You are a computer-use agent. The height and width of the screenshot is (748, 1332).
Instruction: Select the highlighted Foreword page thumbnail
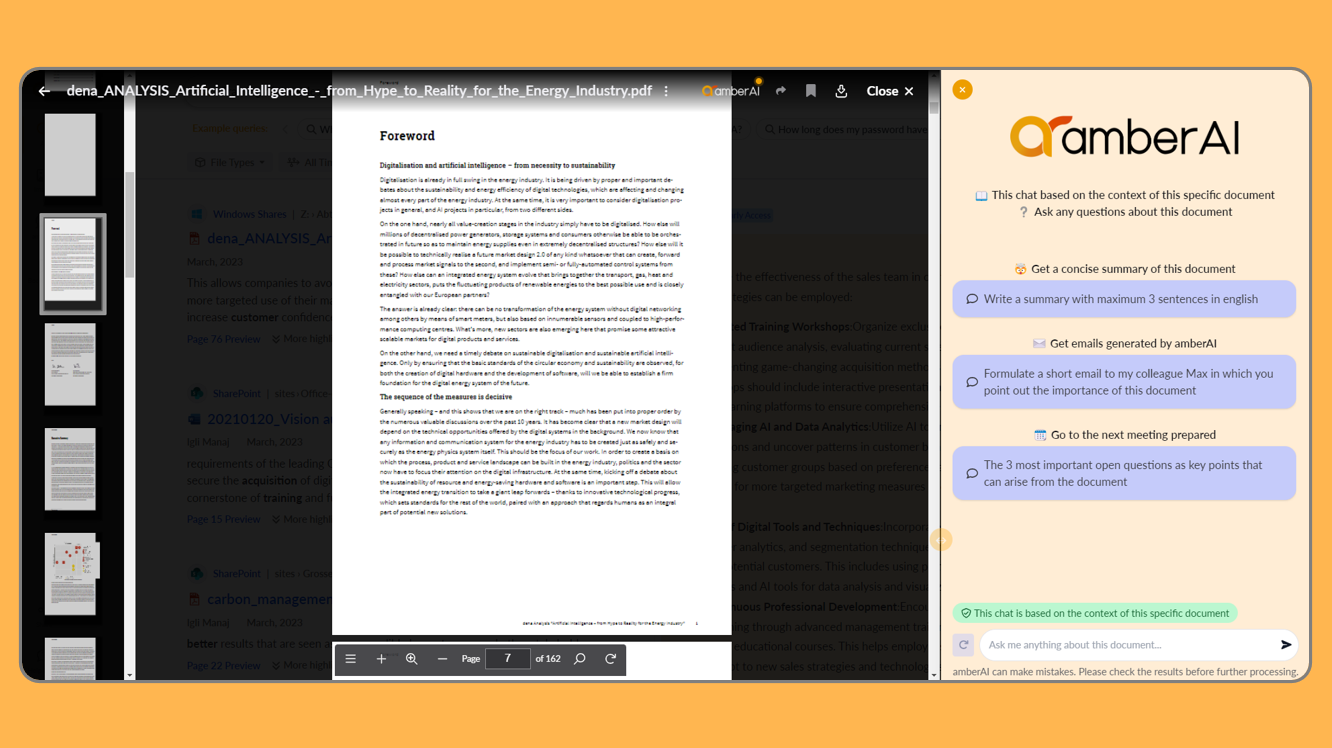[72, 264]
